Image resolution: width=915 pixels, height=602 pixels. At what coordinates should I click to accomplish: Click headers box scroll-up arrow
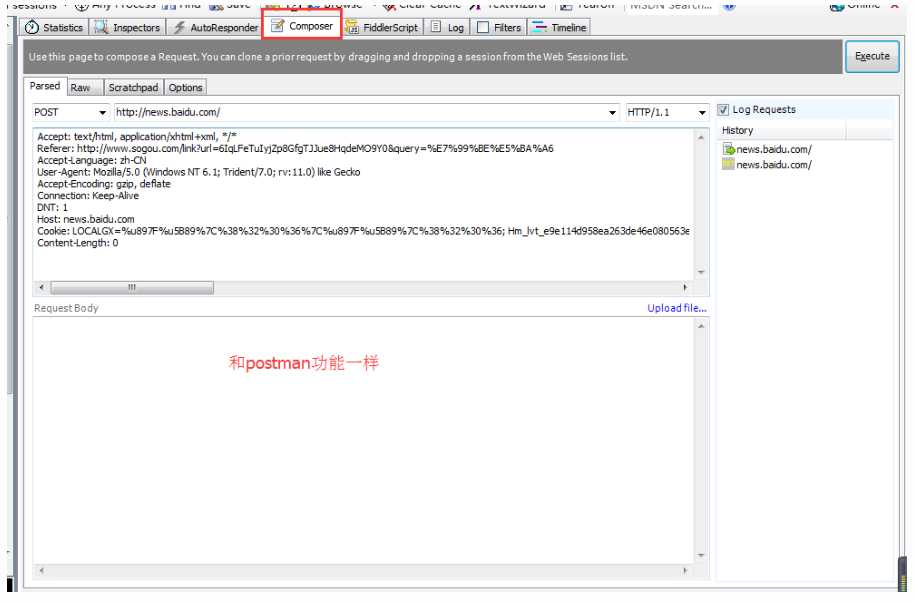[701, 137]
